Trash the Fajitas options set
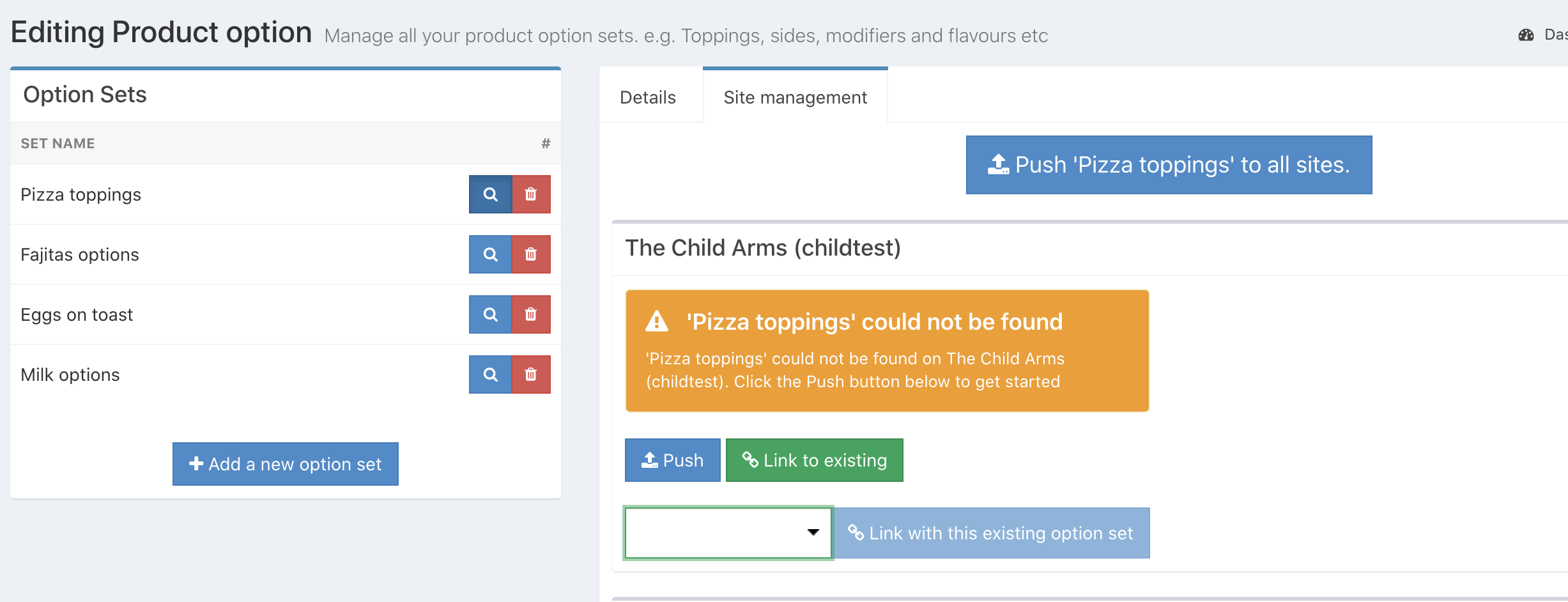Viewport: 1568px width, 602px height. (x=531, y=254)
